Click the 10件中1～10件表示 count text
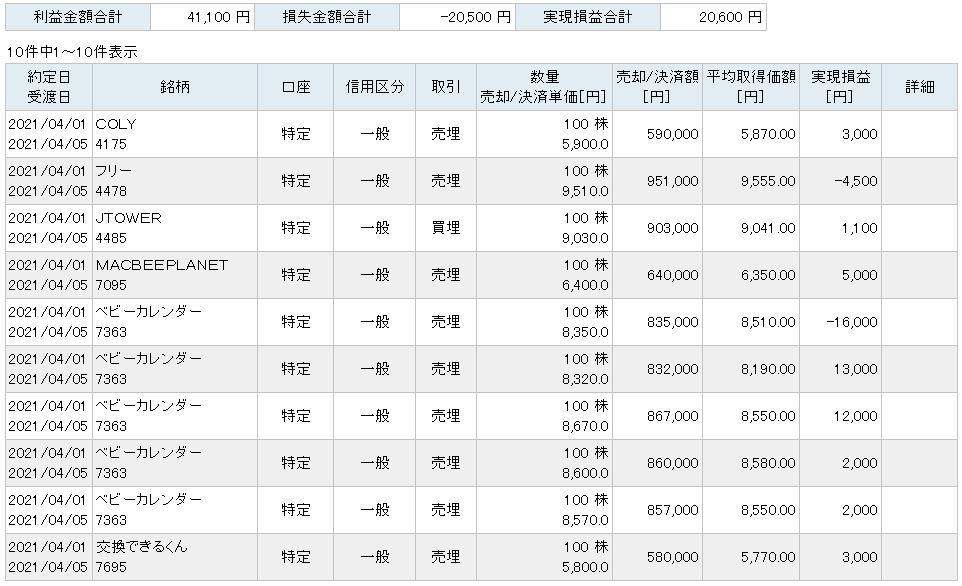This screenshot has height=586, width=962. [72, 52]
